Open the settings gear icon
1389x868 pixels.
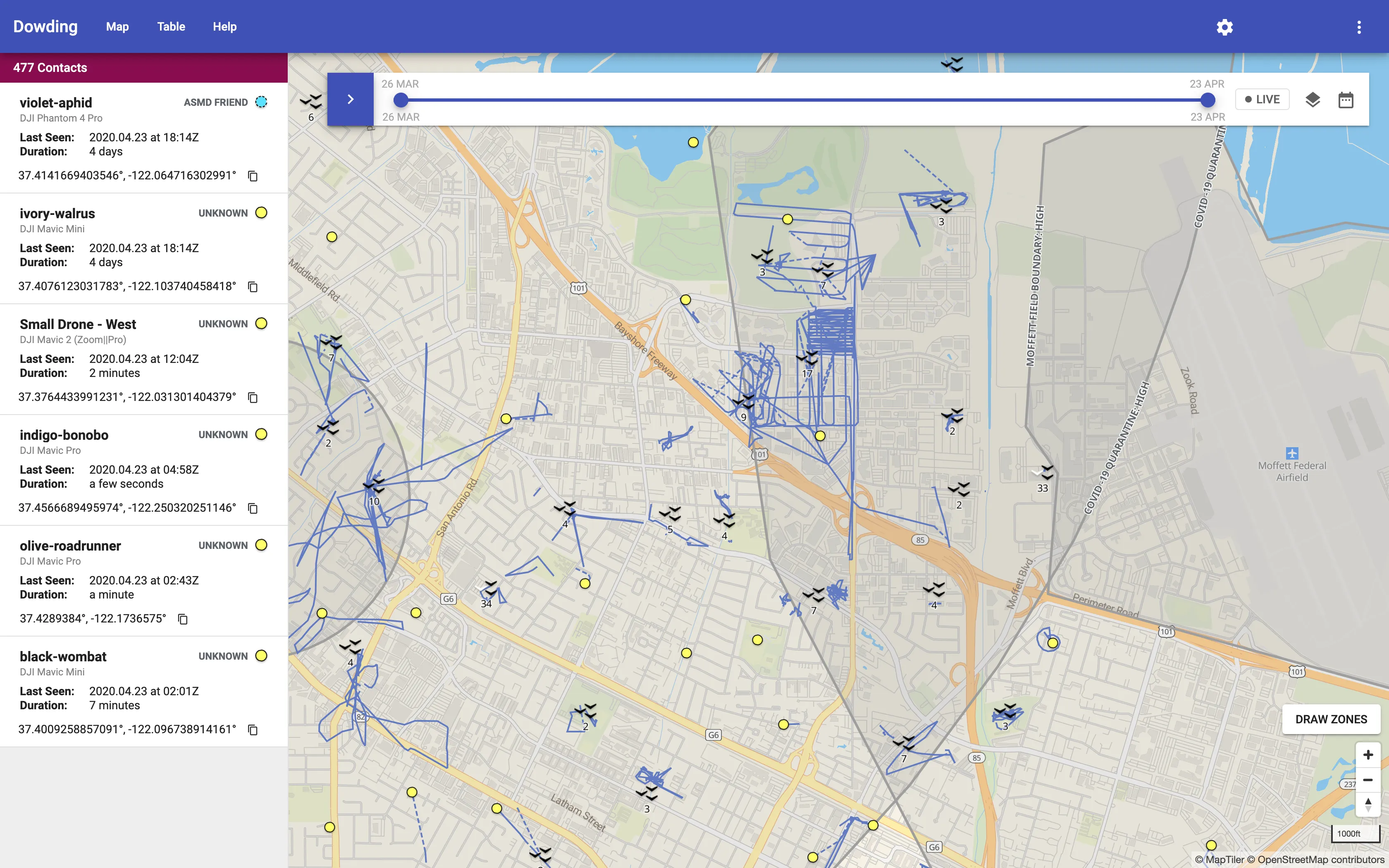tap(1224, 27)
